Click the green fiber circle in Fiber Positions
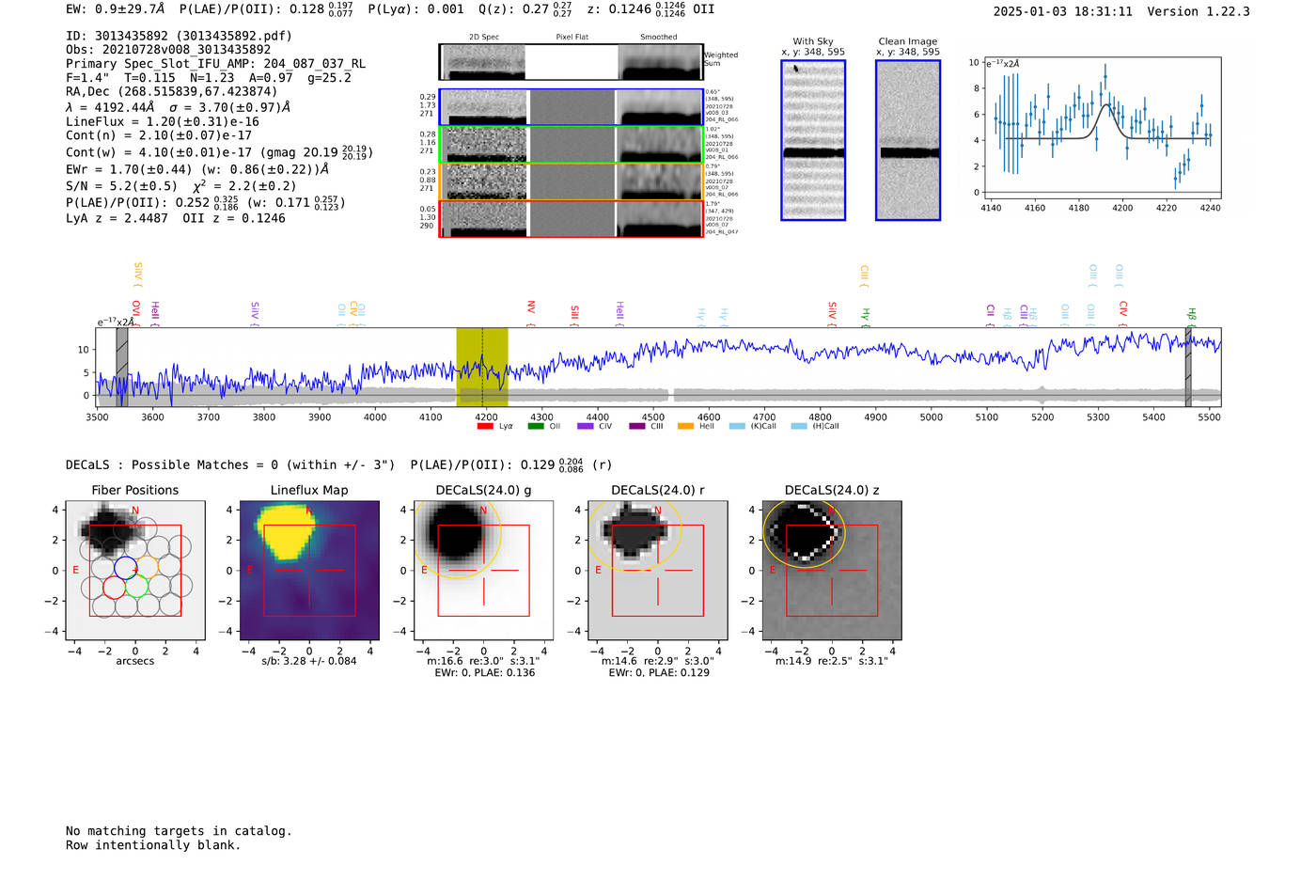The height and width of the screenshot is (896, 1316). 136,588
